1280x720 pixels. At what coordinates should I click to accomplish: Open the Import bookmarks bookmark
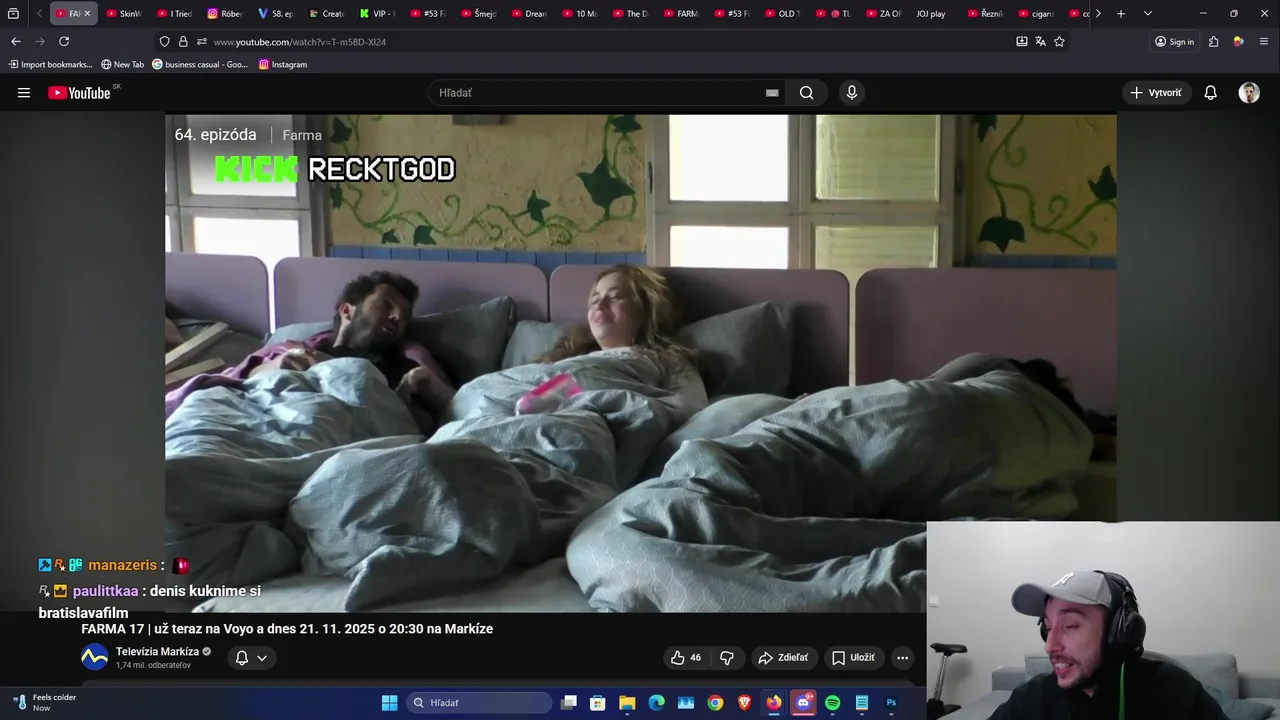pos(50,64)
